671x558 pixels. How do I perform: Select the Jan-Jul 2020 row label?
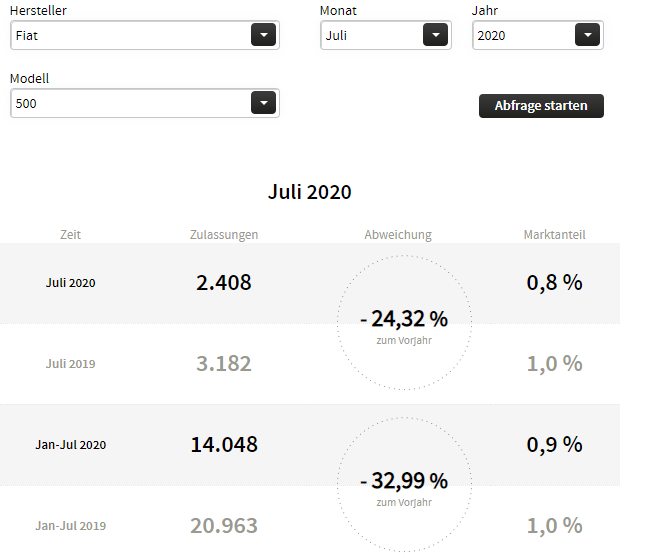[71, 445]
